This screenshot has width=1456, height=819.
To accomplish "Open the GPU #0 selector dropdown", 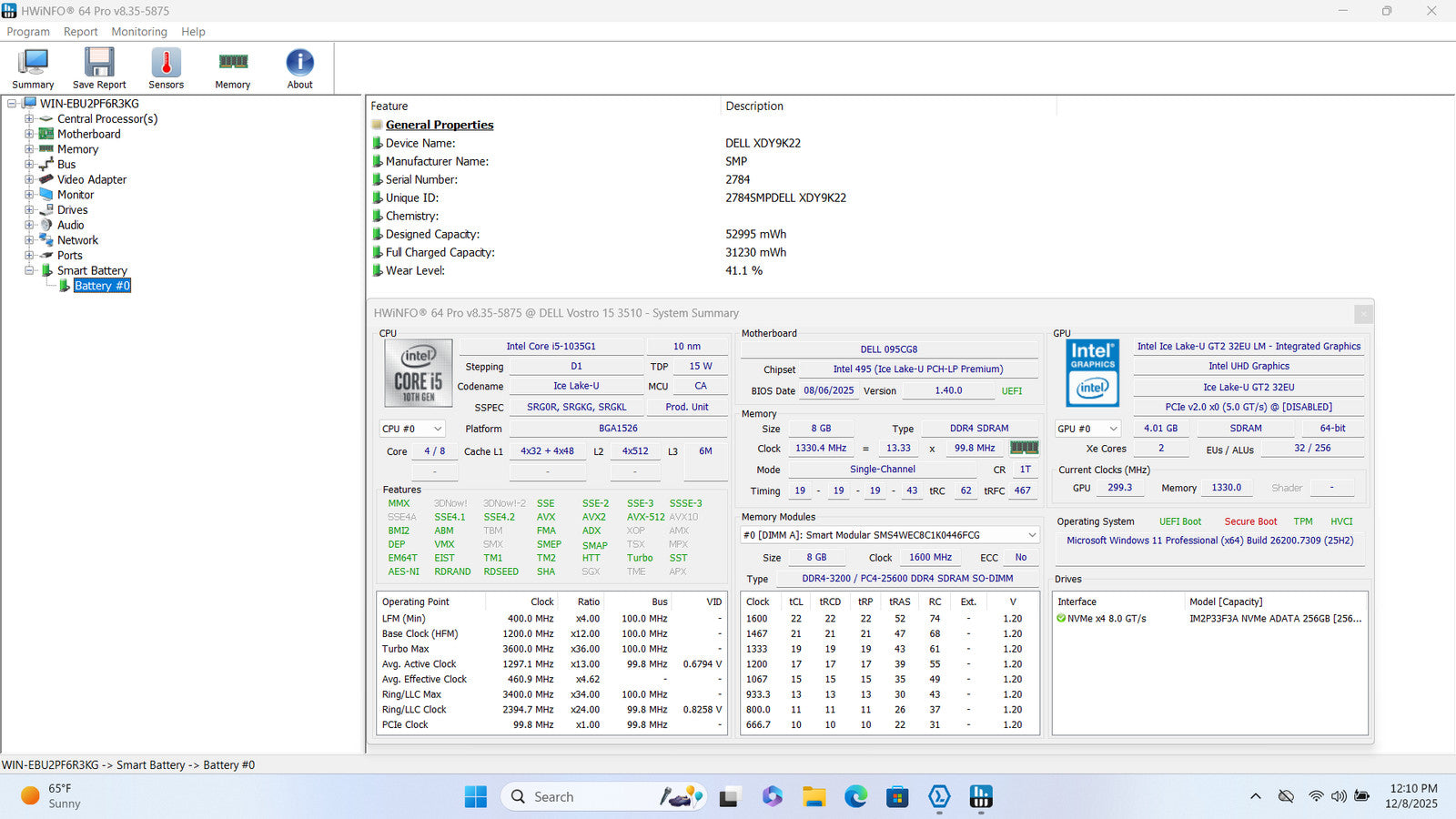I will [1087, 429].
